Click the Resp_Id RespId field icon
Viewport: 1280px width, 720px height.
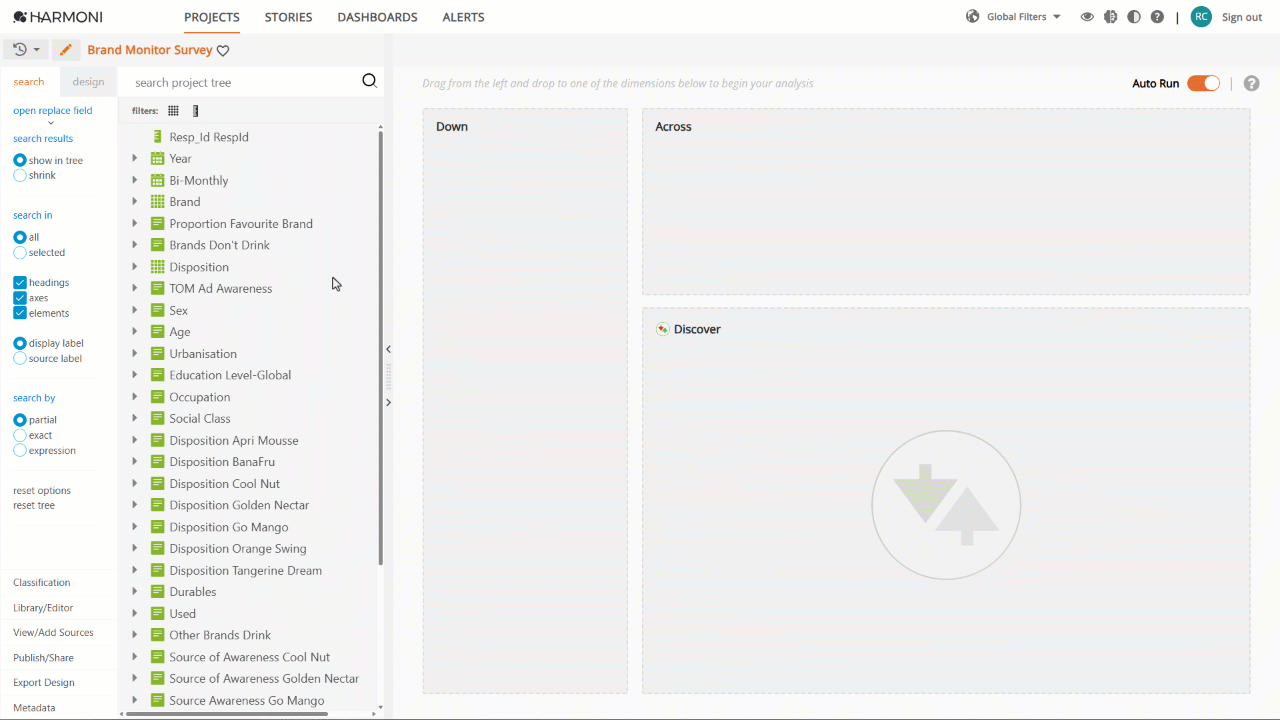tap(157, 136)
